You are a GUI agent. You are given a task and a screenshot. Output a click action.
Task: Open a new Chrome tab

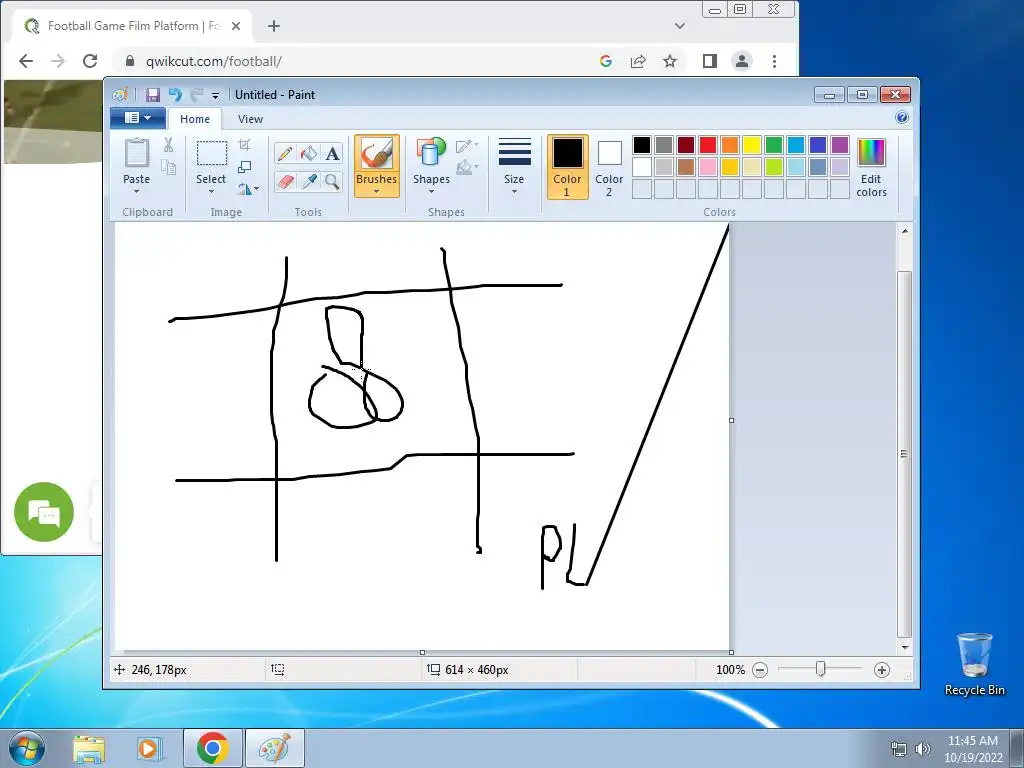[274, 26]
